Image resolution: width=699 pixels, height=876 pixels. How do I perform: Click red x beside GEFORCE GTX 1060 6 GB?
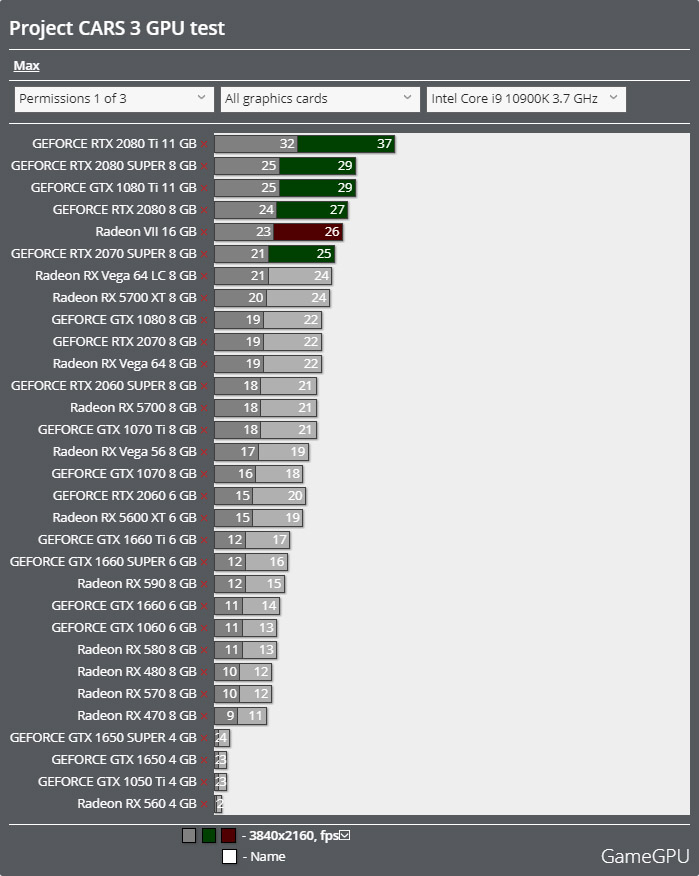[x=205, y=628]
